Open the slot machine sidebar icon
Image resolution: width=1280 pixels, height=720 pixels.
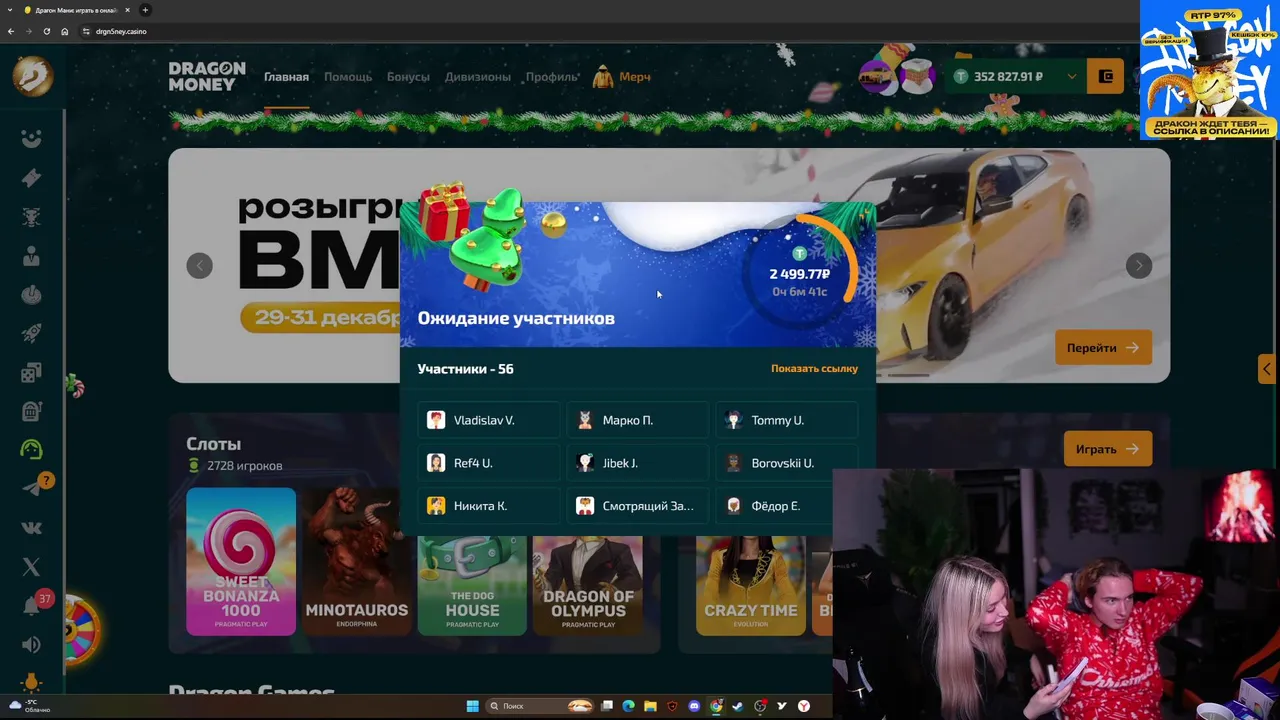31,411
